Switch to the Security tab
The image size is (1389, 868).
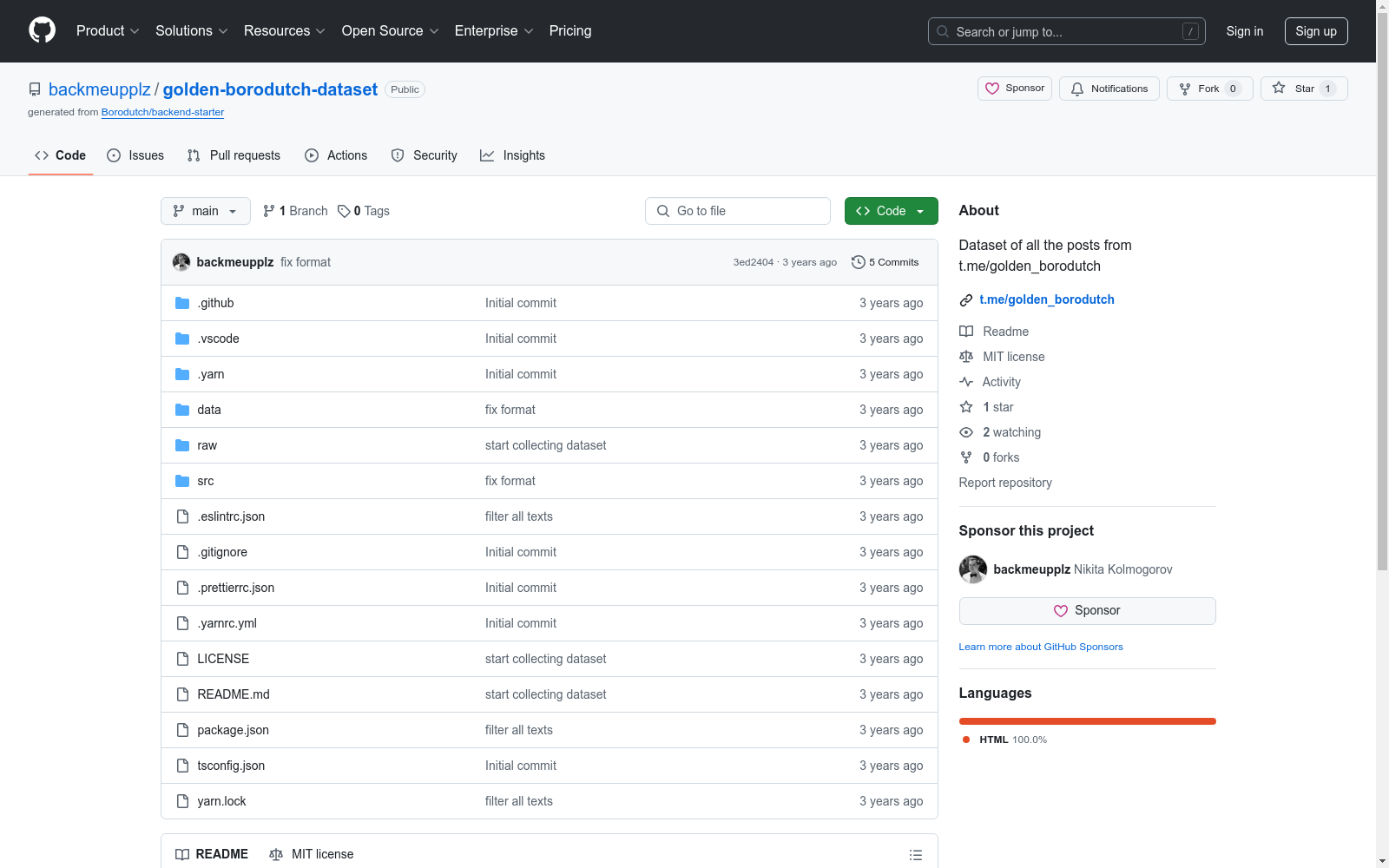424,155
